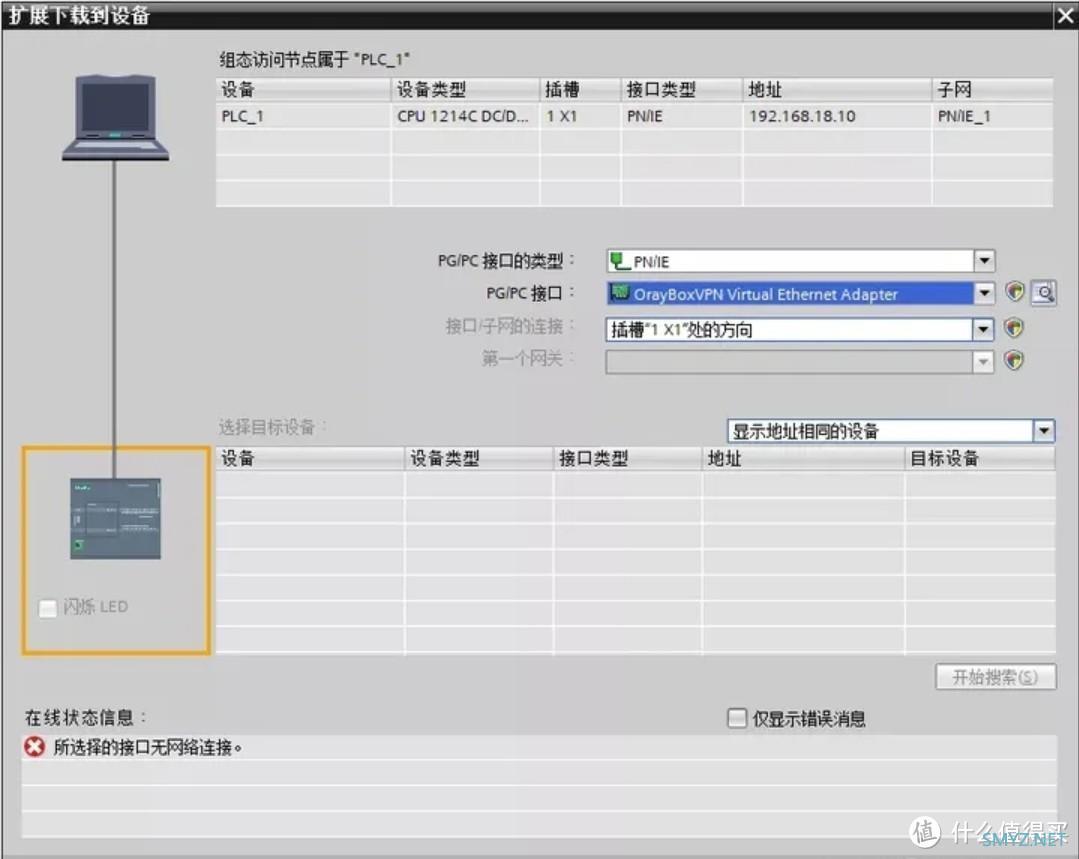Click the OrayBoxVPN network adapter icon
Image resolution: width=1079 pixels, height=859 pixels.
click(620, 293)
